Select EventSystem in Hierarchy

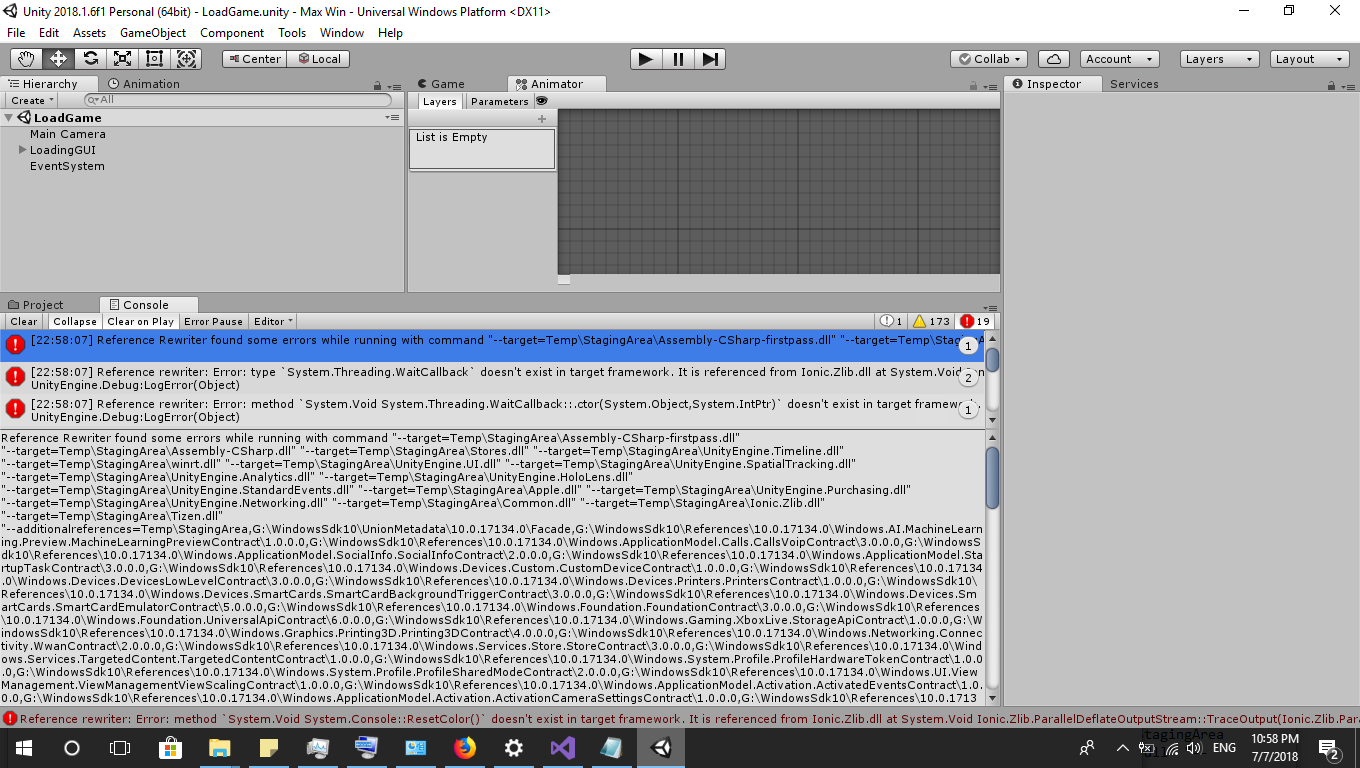(67, 166)
